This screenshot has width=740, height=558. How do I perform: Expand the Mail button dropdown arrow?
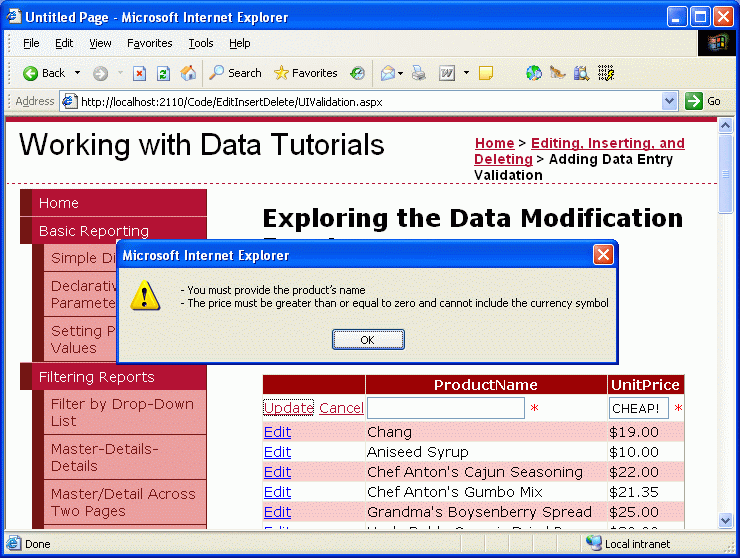pos(402,73)
